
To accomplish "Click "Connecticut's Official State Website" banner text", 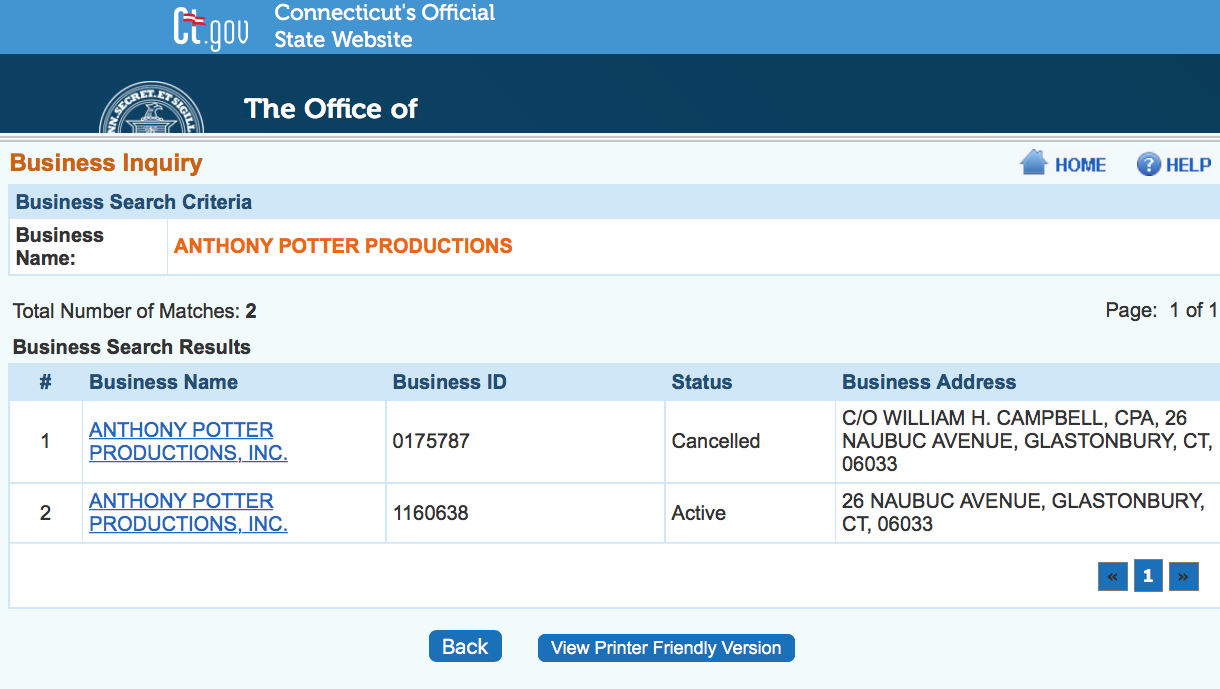I will click(384, 26).
